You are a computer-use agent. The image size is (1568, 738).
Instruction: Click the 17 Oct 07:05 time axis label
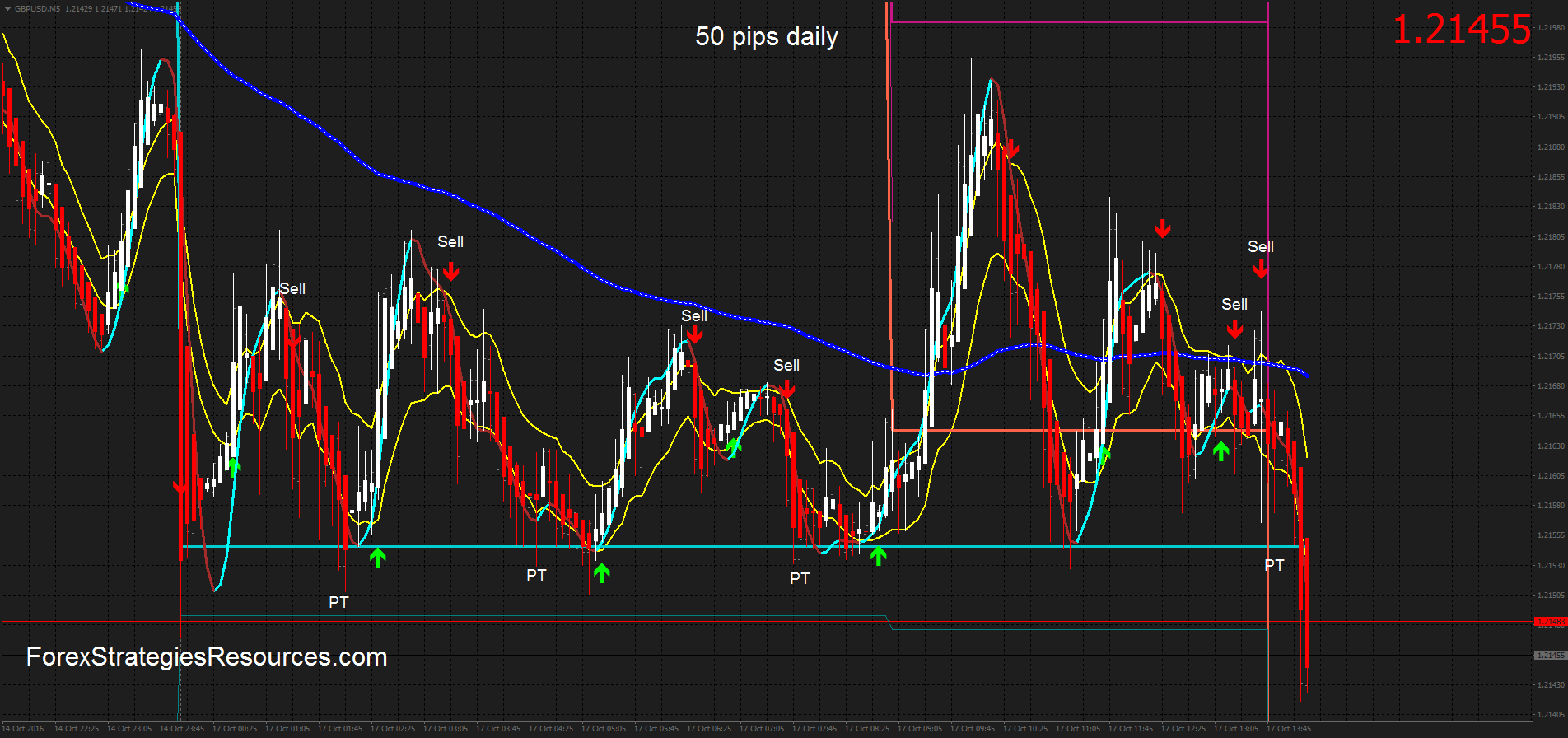pos(762,729)
